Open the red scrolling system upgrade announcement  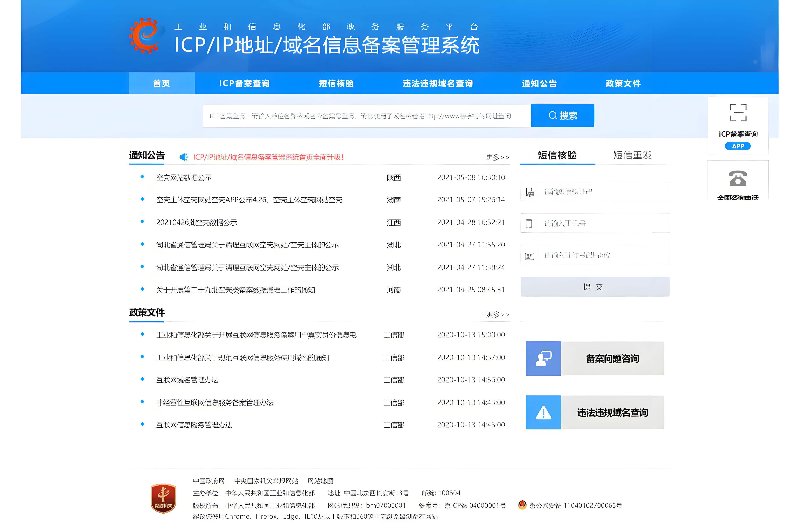pos(268,157)
